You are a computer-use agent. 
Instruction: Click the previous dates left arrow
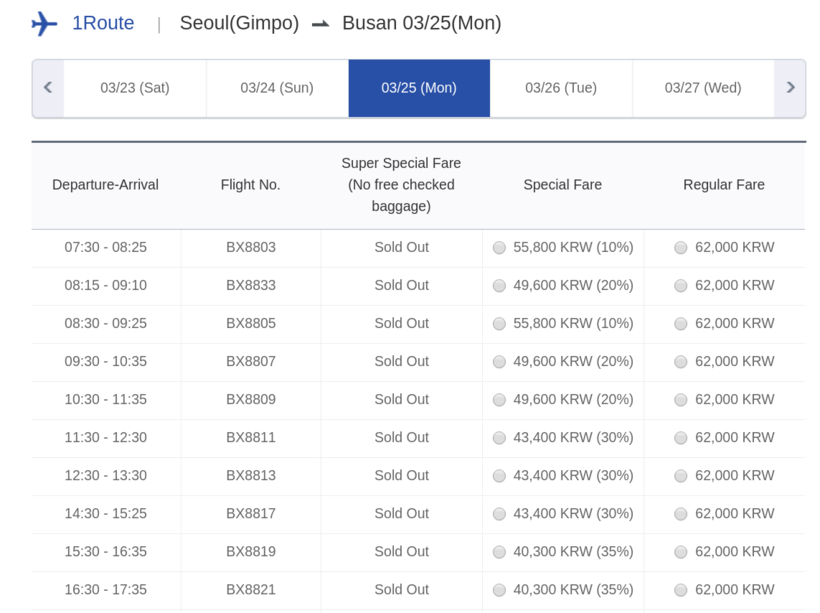coord(48,88)
